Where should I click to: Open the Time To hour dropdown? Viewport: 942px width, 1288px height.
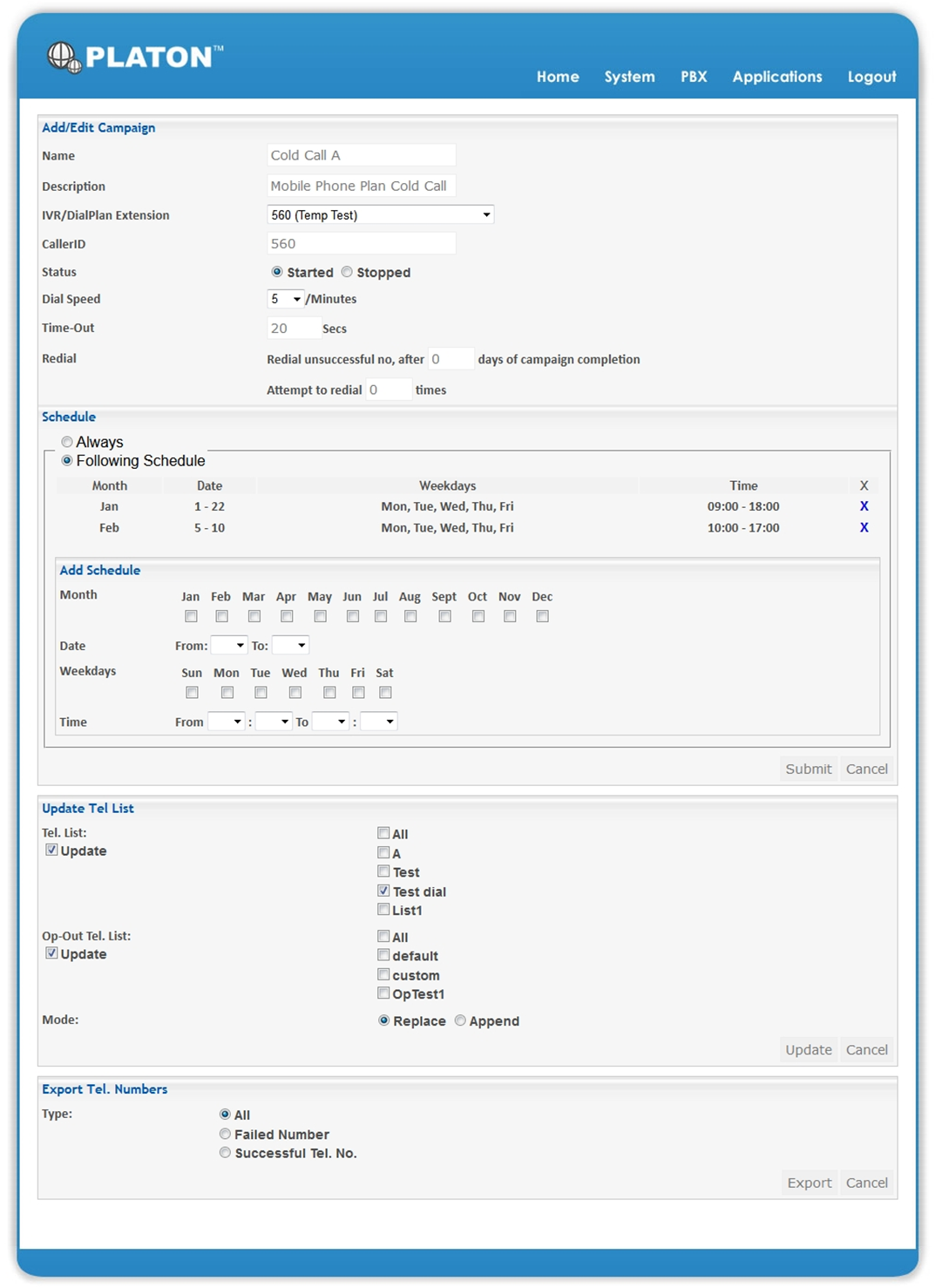tap(331, 722)
